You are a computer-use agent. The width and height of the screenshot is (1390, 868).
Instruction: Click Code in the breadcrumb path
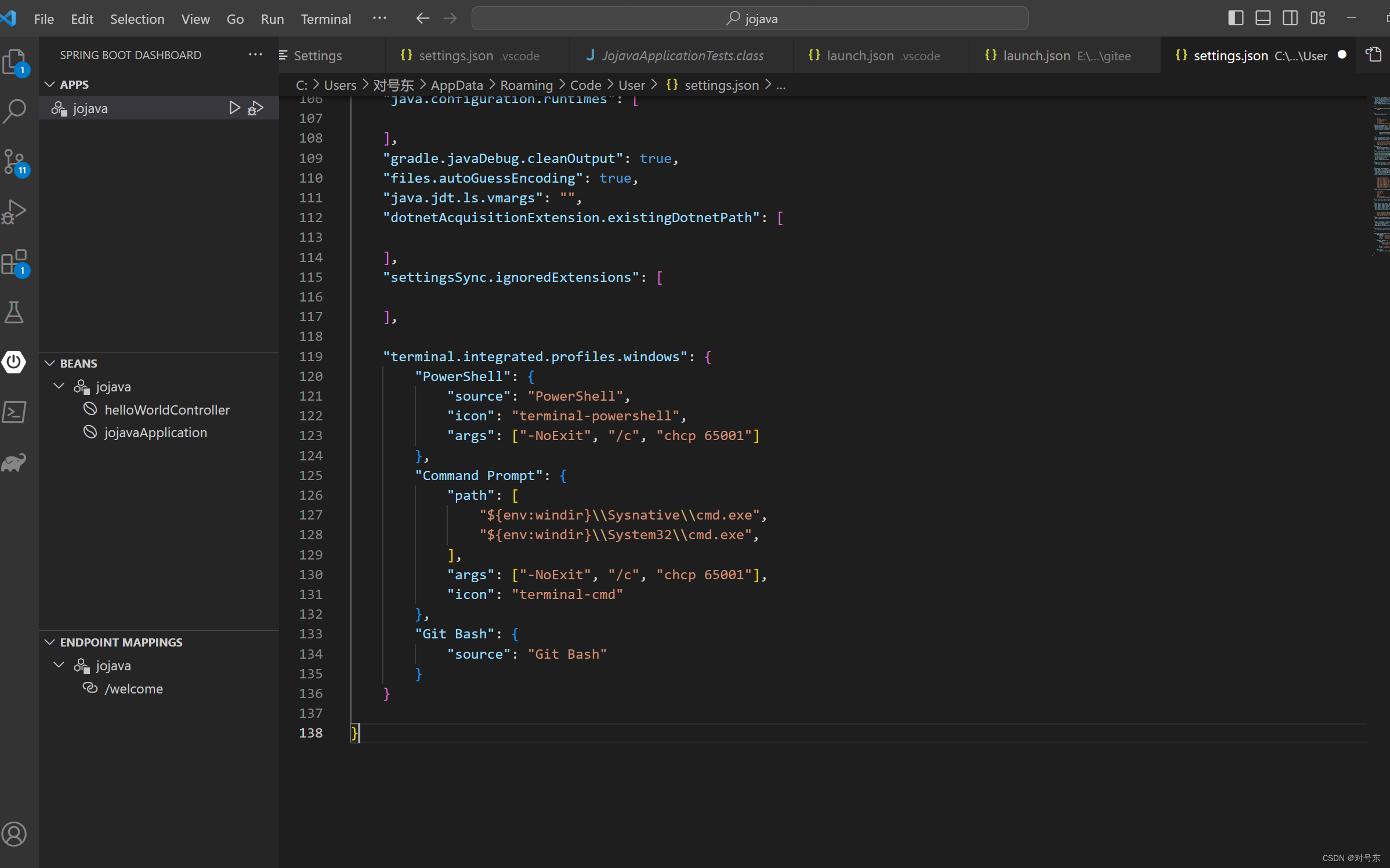click(x=585, y=85)
